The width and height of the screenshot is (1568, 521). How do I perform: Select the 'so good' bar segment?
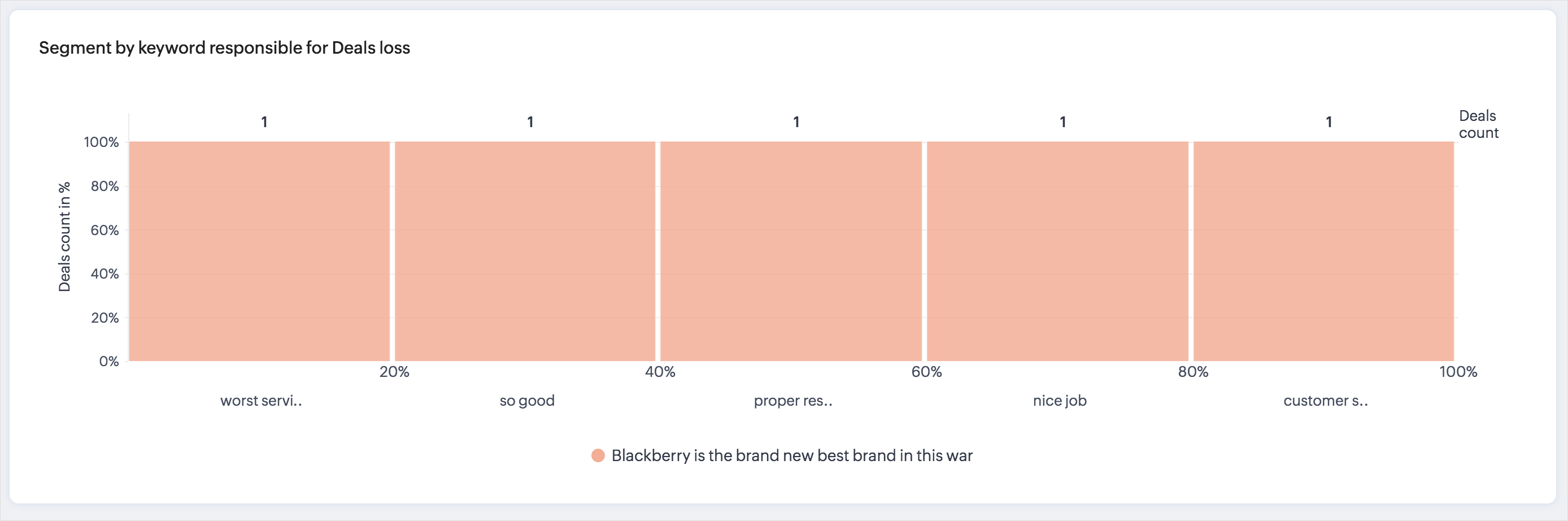coord(525,251)
